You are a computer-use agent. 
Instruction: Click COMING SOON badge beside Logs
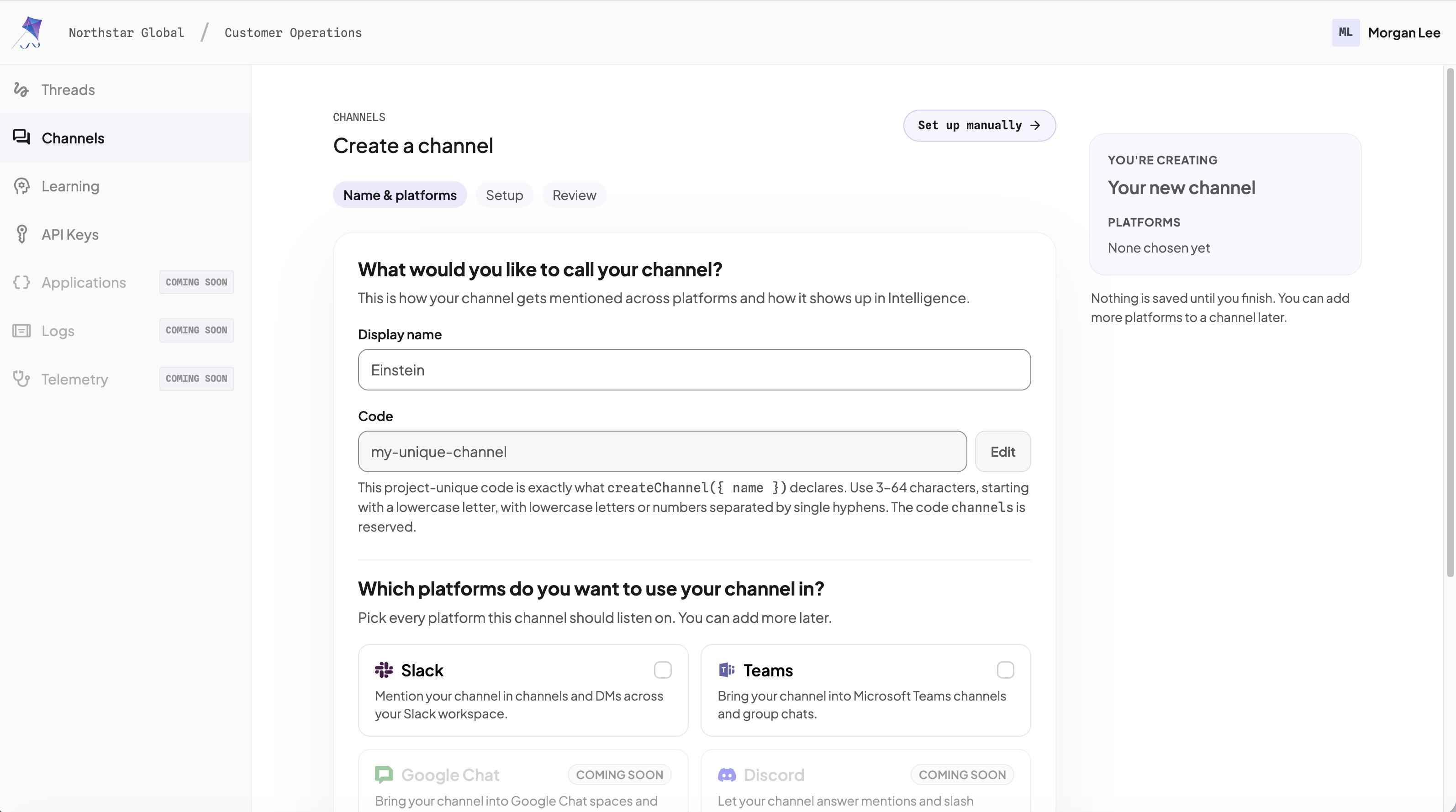tap(196, 330)
